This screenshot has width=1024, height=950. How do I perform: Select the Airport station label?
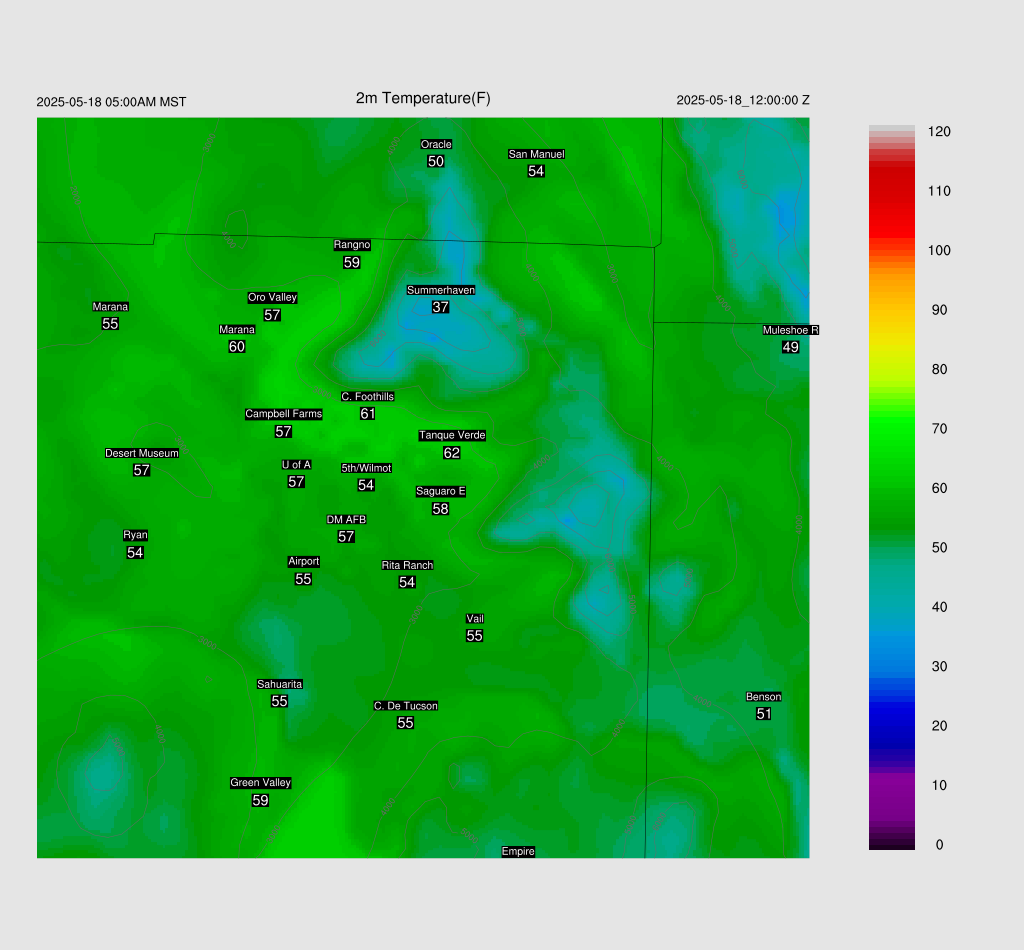pyautogui.click(x=304, y=562)
